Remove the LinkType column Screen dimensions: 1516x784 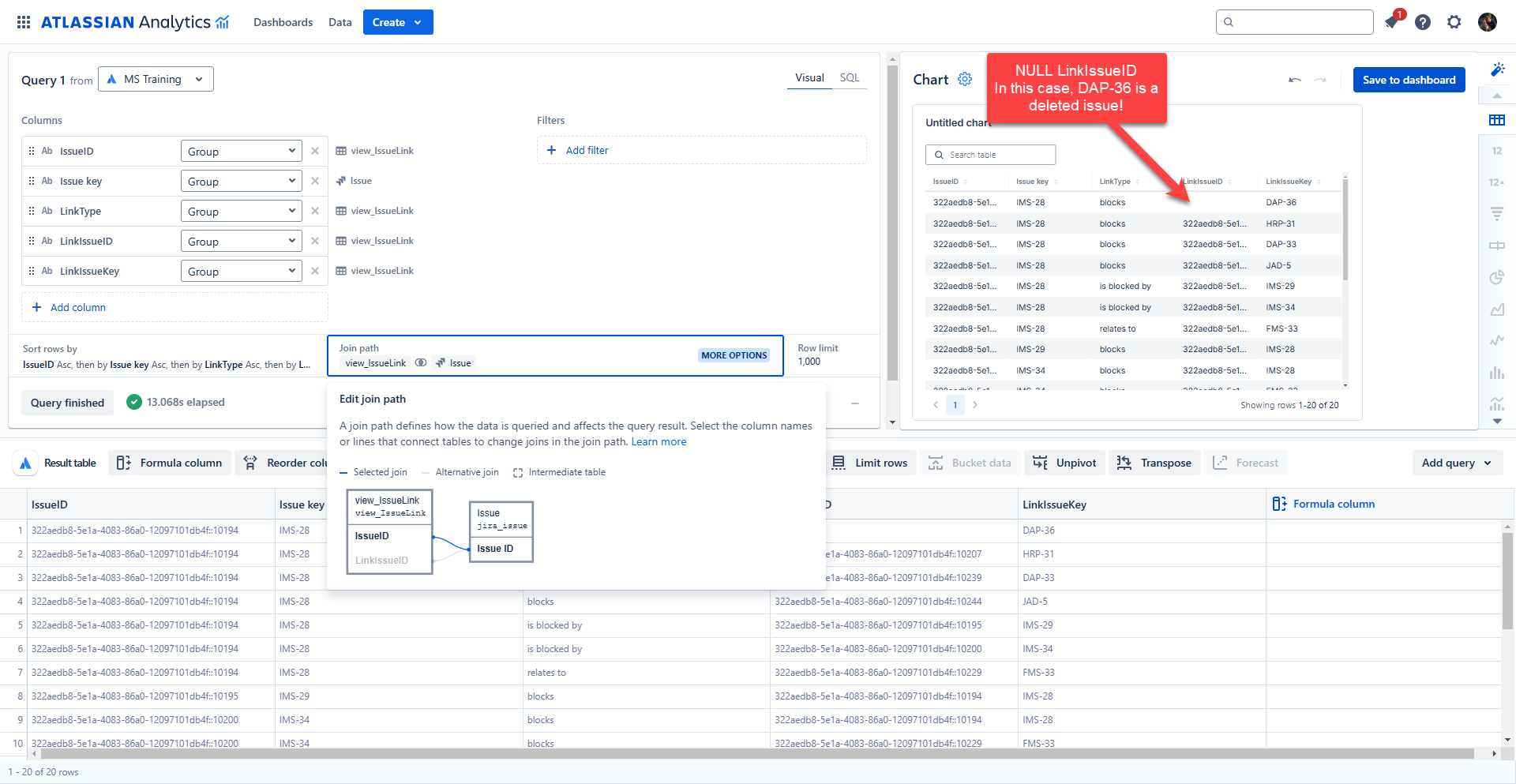click(x=315, y=211)
